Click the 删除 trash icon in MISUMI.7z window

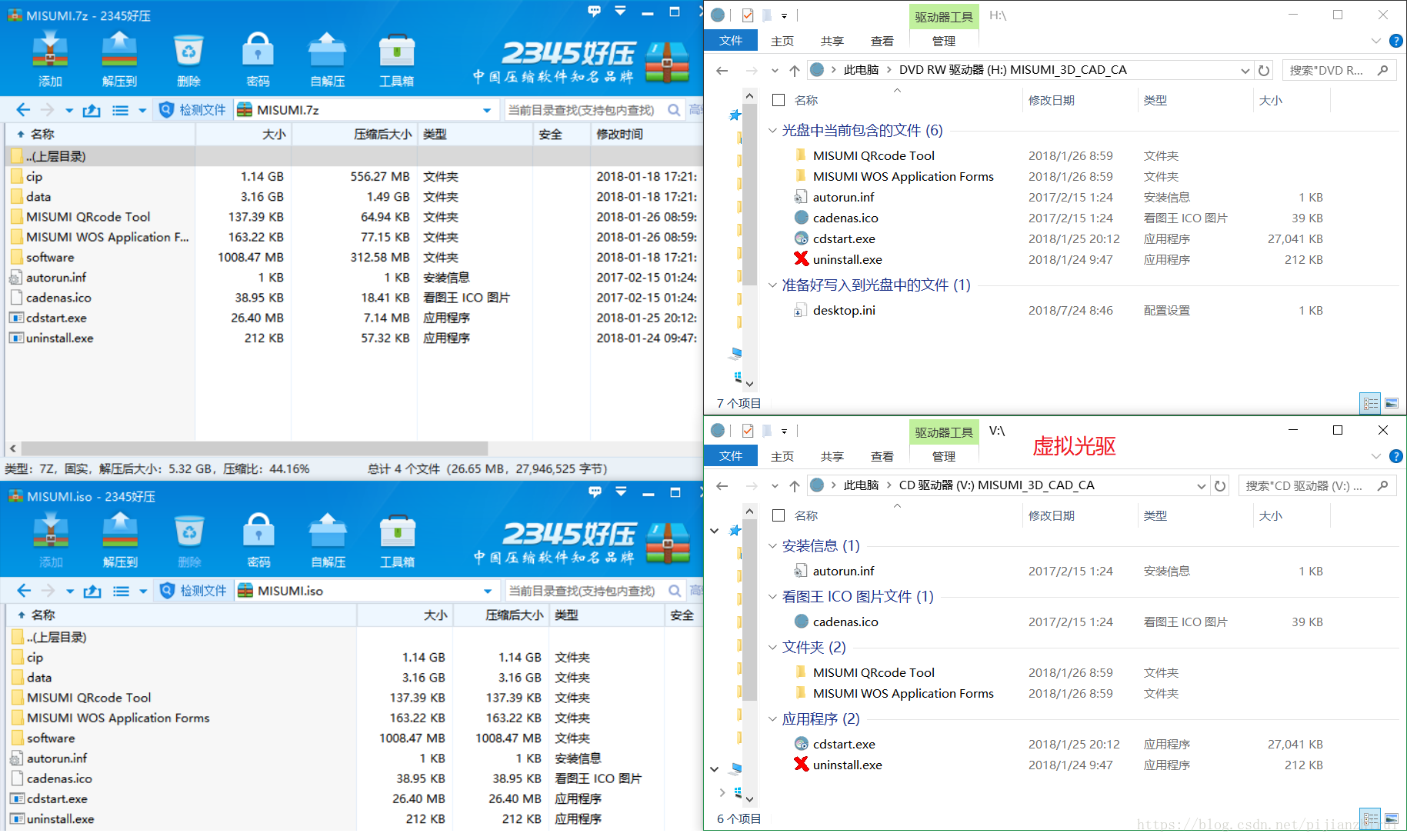188,58
